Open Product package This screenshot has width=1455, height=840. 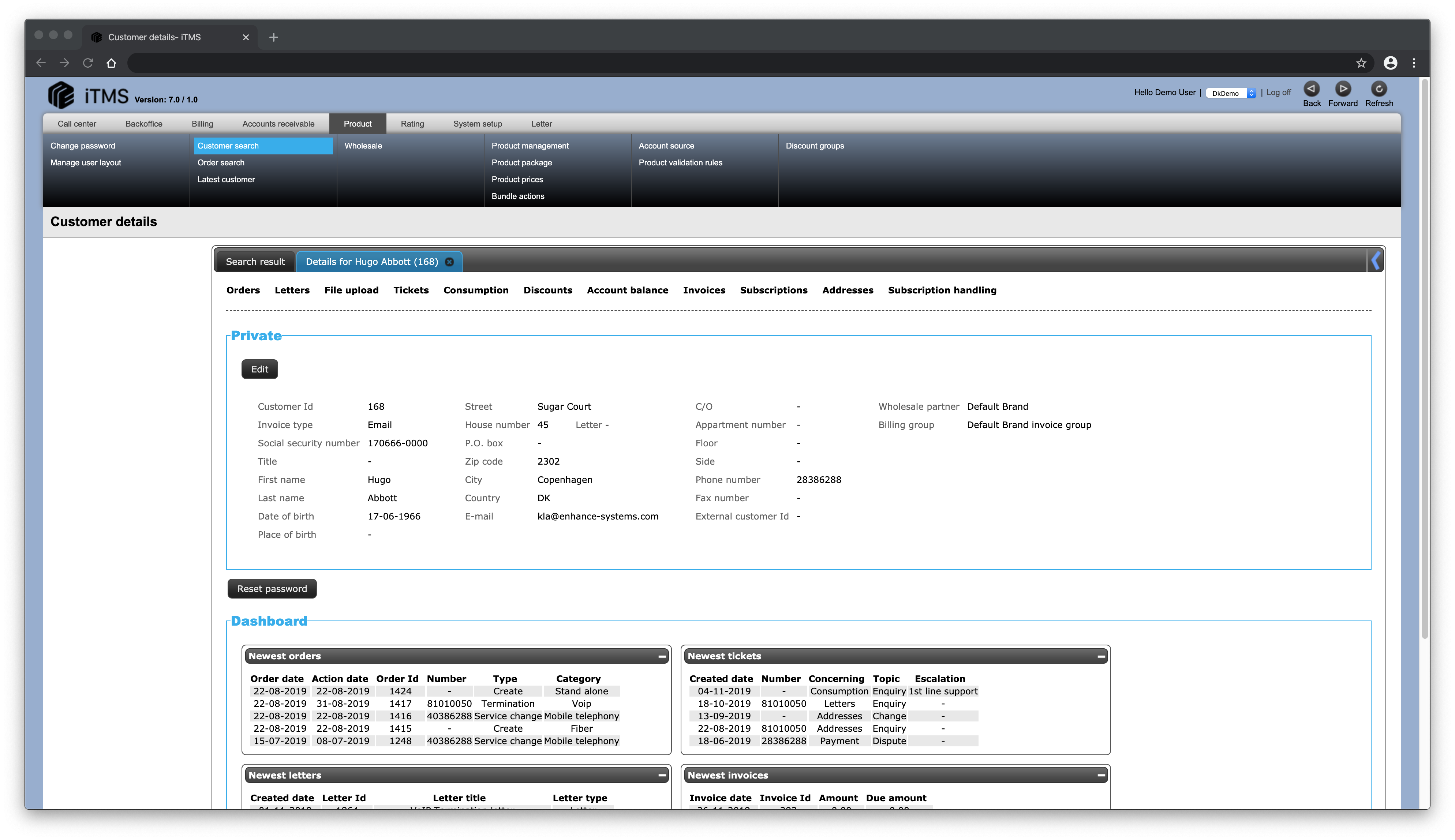coord(521,163)
